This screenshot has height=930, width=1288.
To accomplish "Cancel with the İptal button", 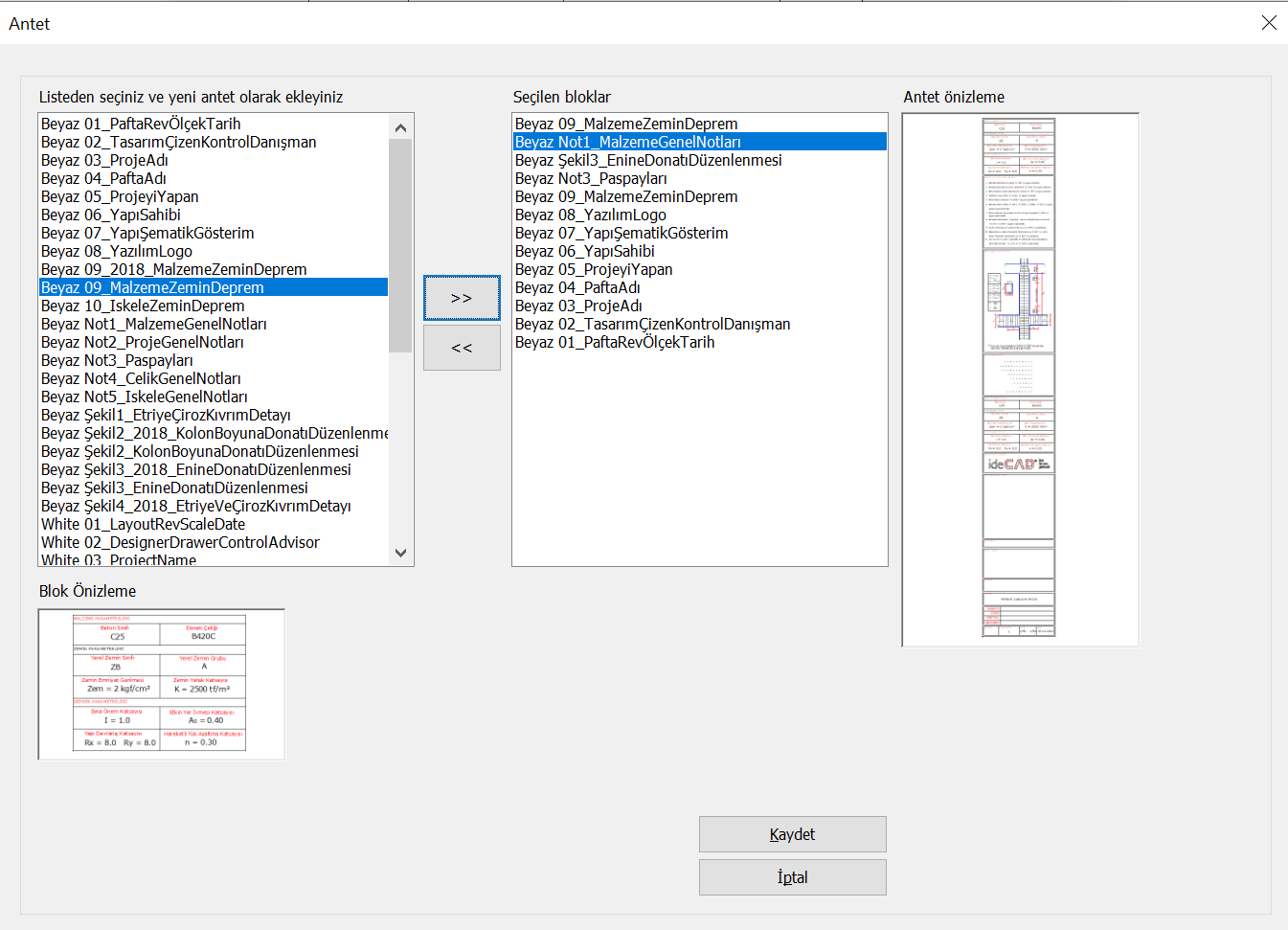I will click(792, 877).
